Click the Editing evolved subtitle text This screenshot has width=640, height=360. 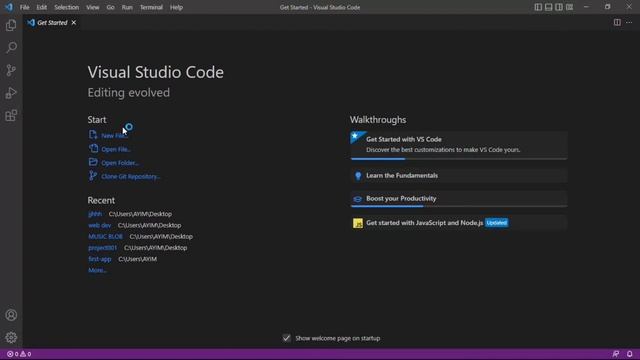click(x=129, y=93)
